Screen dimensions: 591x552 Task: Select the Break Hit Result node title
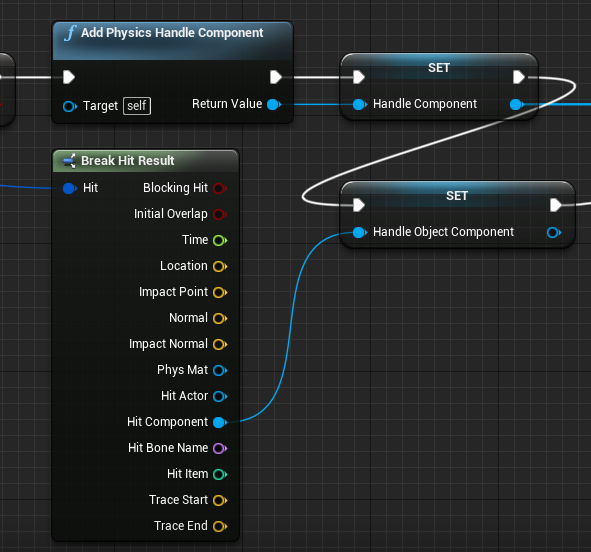click(128, 161)
